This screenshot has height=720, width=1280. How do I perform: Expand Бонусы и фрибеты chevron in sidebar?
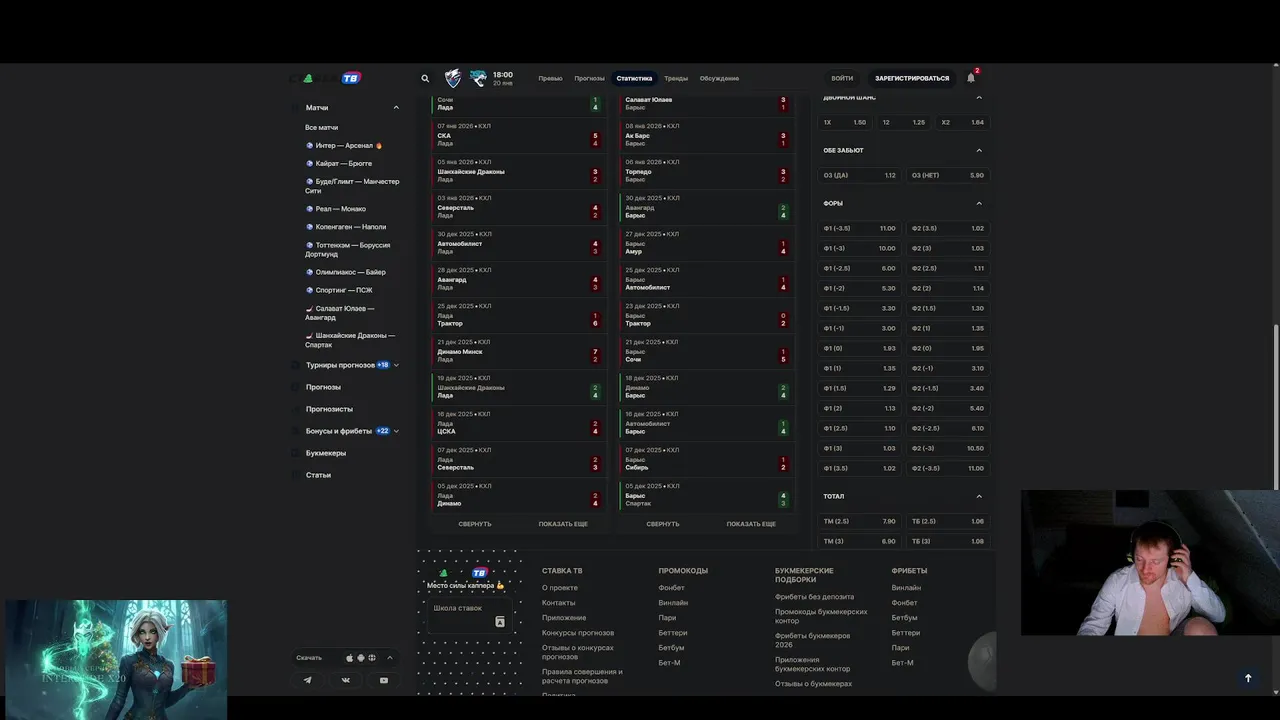tap(396, 431)
